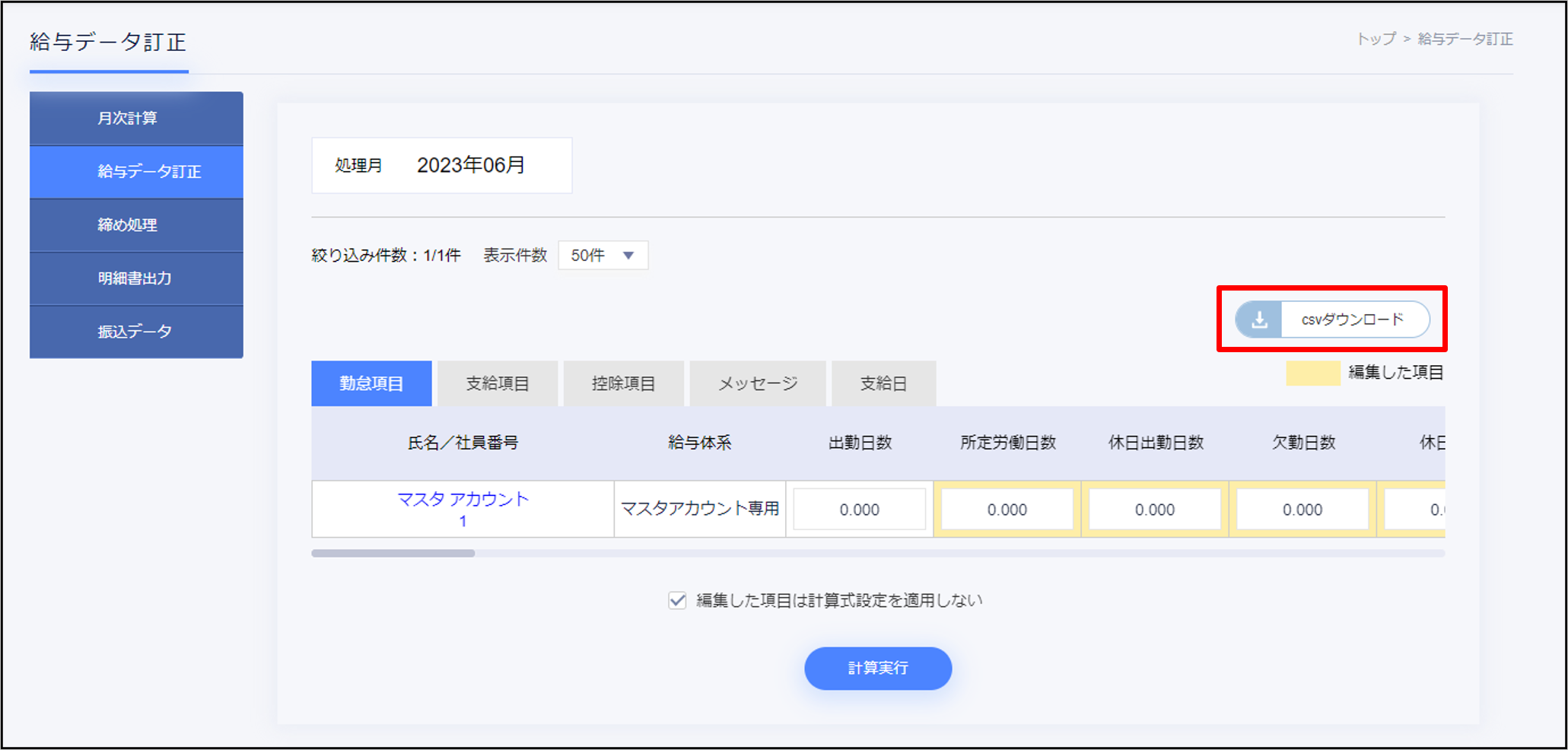Image resolution: width=1568 pixels, height=750 pixels.
Task: Click the マスタ アカウント employee link
Action: (463, 500)
